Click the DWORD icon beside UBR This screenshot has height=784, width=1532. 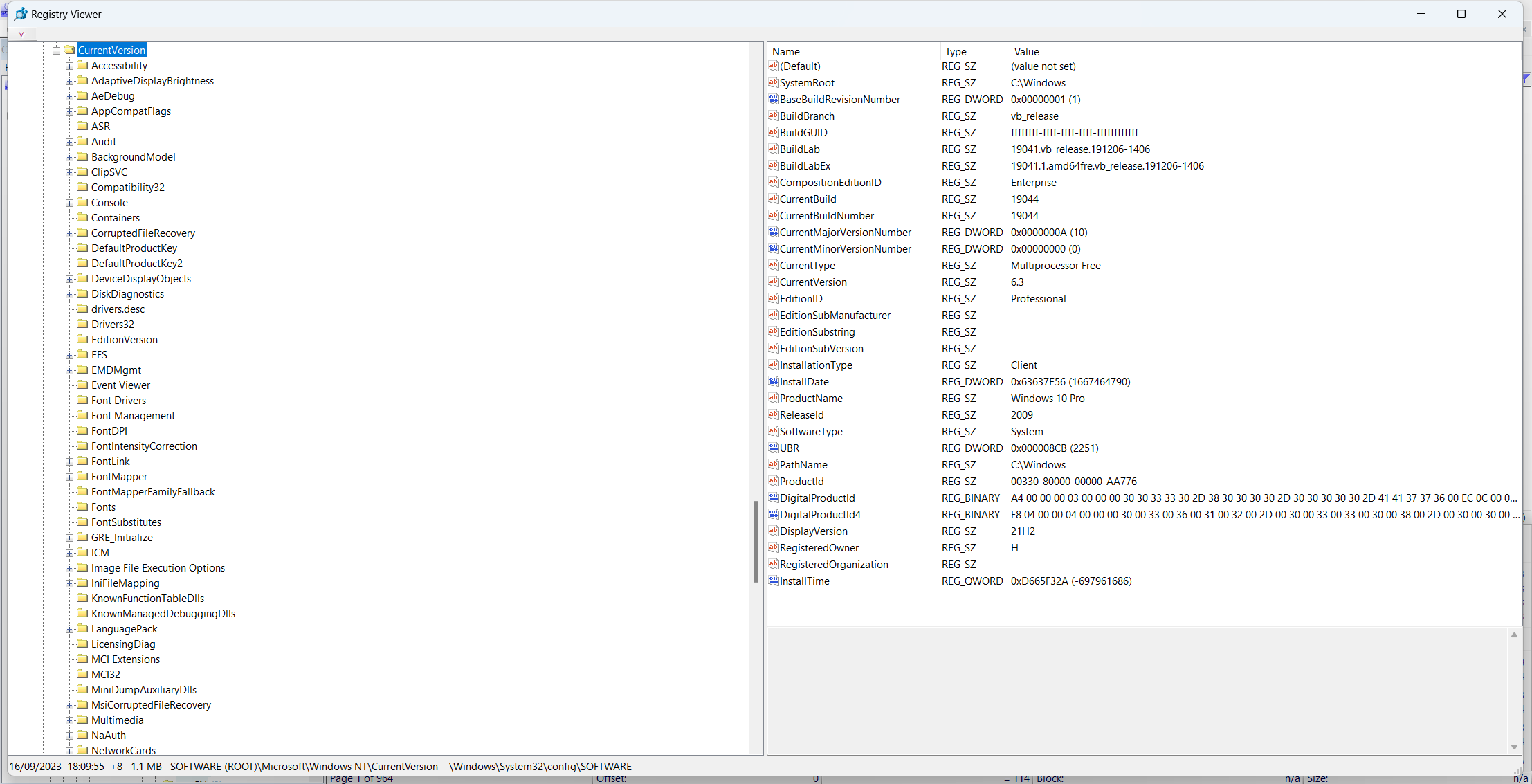pyautogui.click(x=774, y=448)
